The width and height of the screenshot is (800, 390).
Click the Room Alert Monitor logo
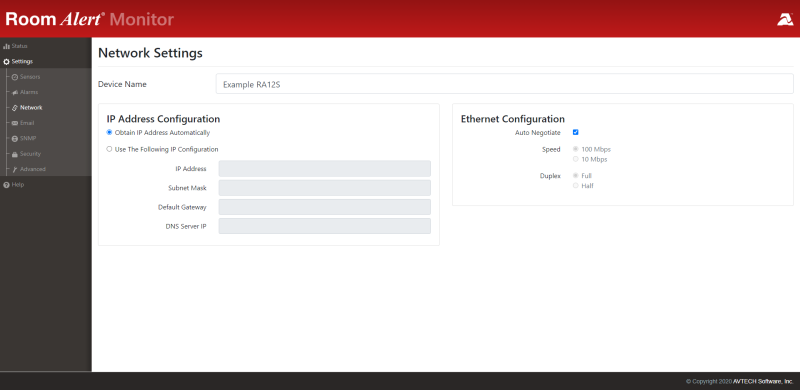(90, 19)
